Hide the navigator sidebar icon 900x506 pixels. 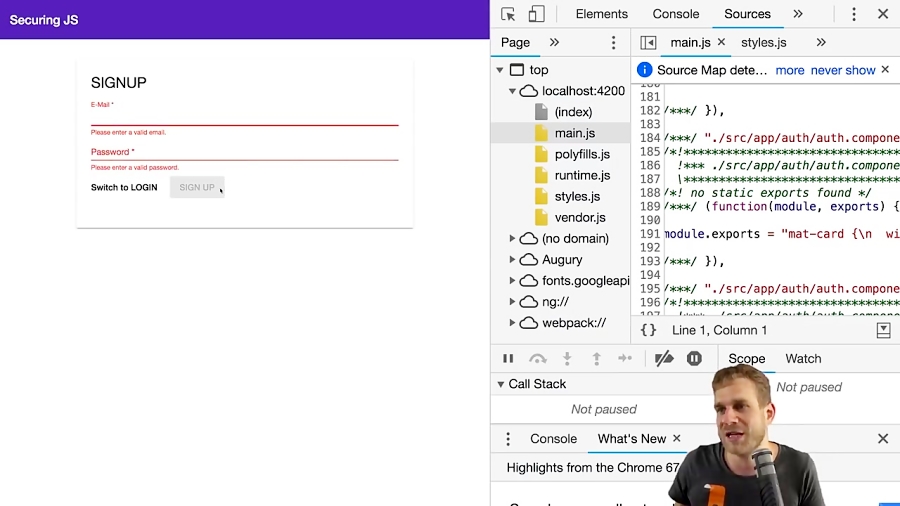(648, 42)
